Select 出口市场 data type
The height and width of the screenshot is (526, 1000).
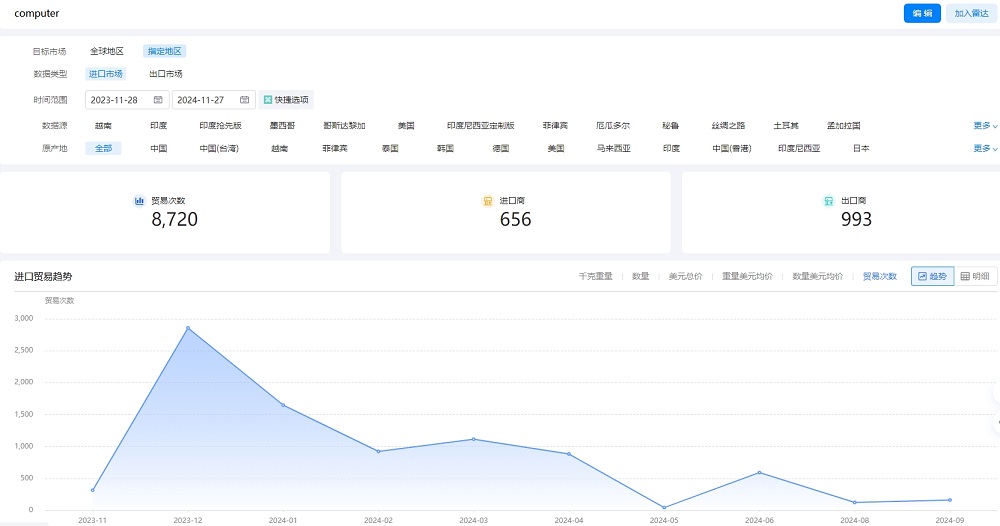coord(165,74)
